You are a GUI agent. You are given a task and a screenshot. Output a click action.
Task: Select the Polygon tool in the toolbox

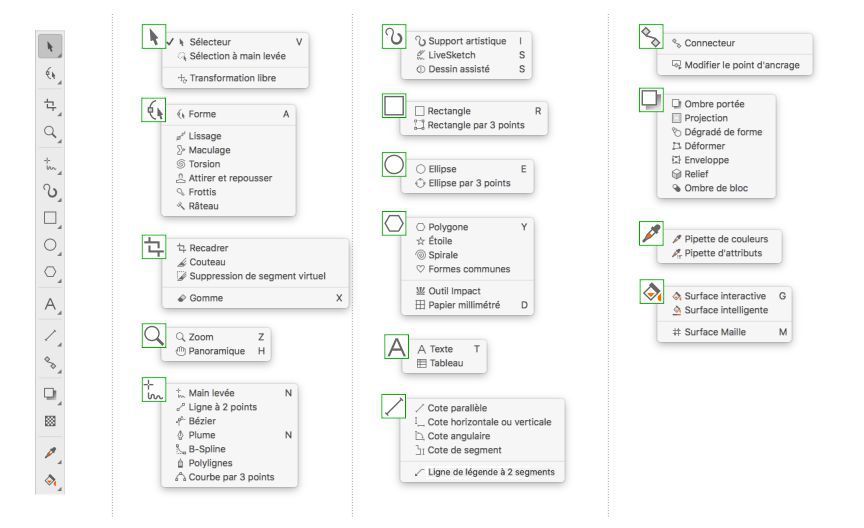pyautogui.click(x=48, y=272)
